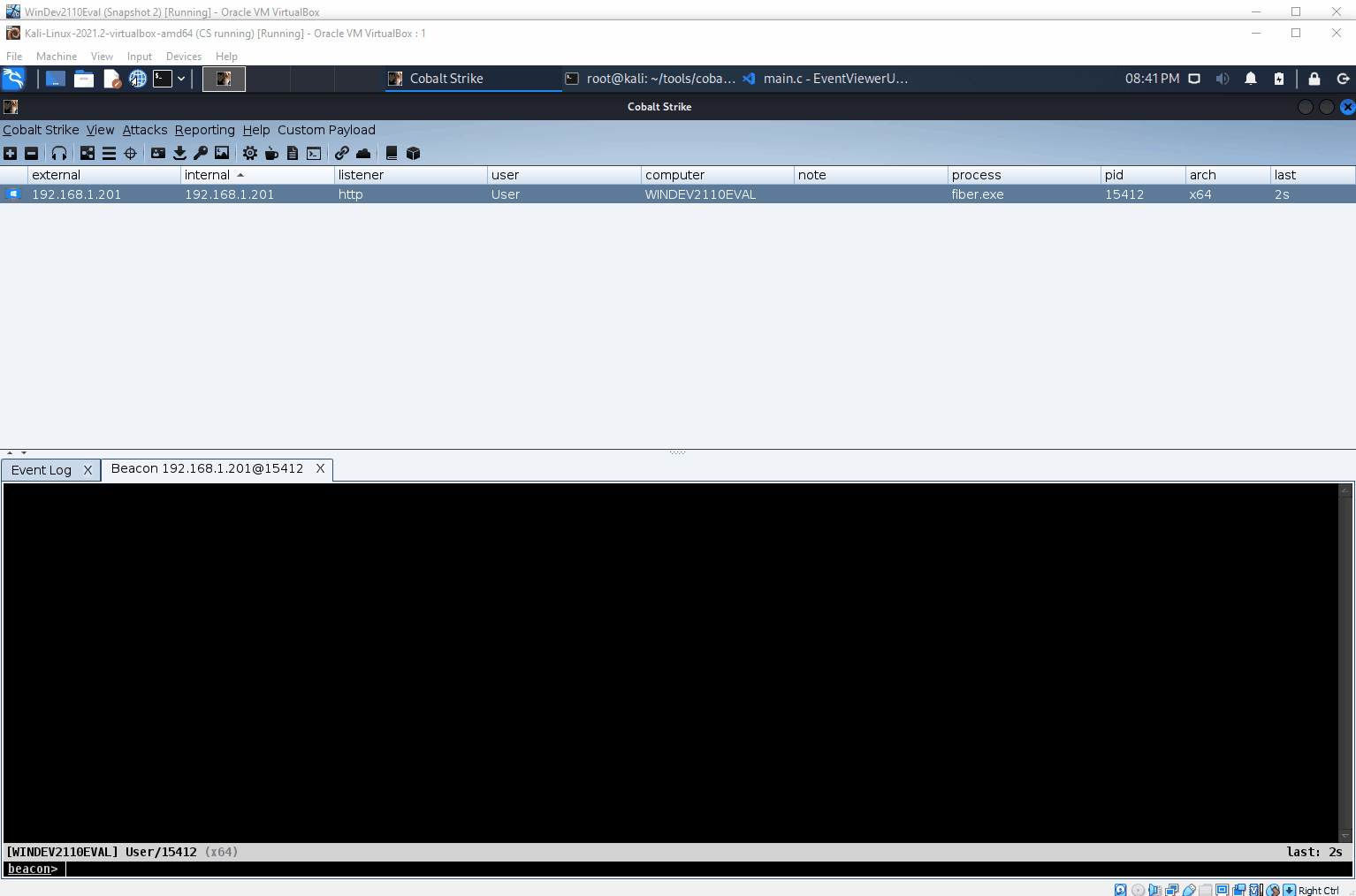Click the minus icon to disconnect from server
Viewport: 1356px width, 896px height.
32,153
